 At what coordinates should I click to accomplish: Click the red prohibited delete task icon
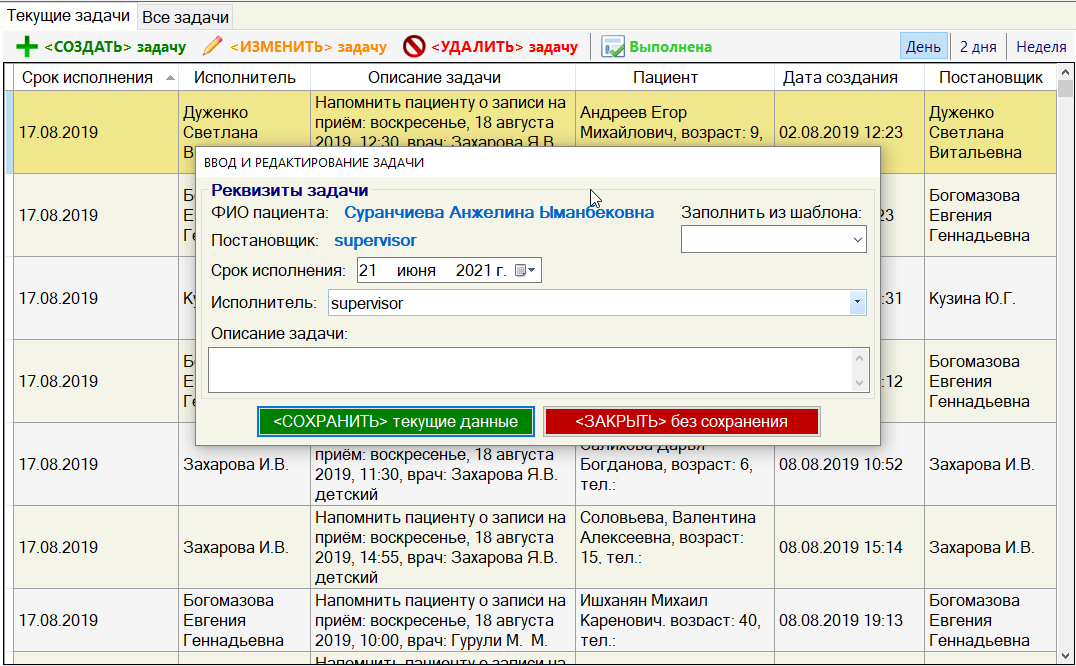pos(414,47)
